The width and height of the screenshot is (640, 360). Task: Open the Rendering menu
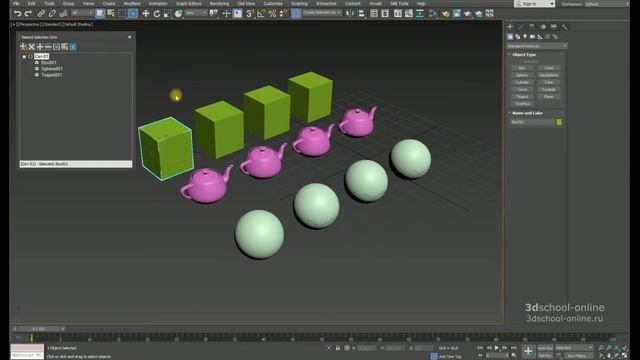point(219,4)
